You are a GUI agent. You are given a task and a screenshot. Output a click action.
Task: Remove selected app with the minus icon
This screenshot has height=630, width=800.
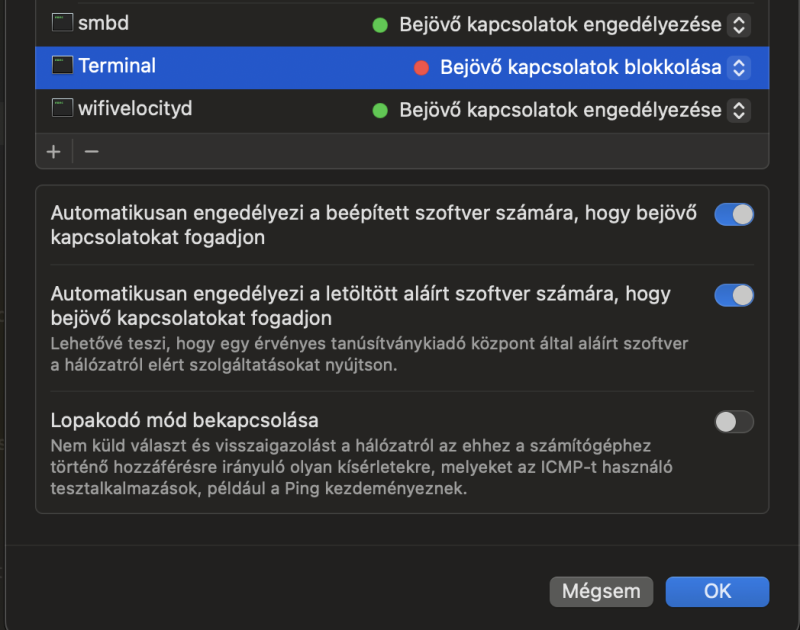pyautogui.click(x=92, y=152)
